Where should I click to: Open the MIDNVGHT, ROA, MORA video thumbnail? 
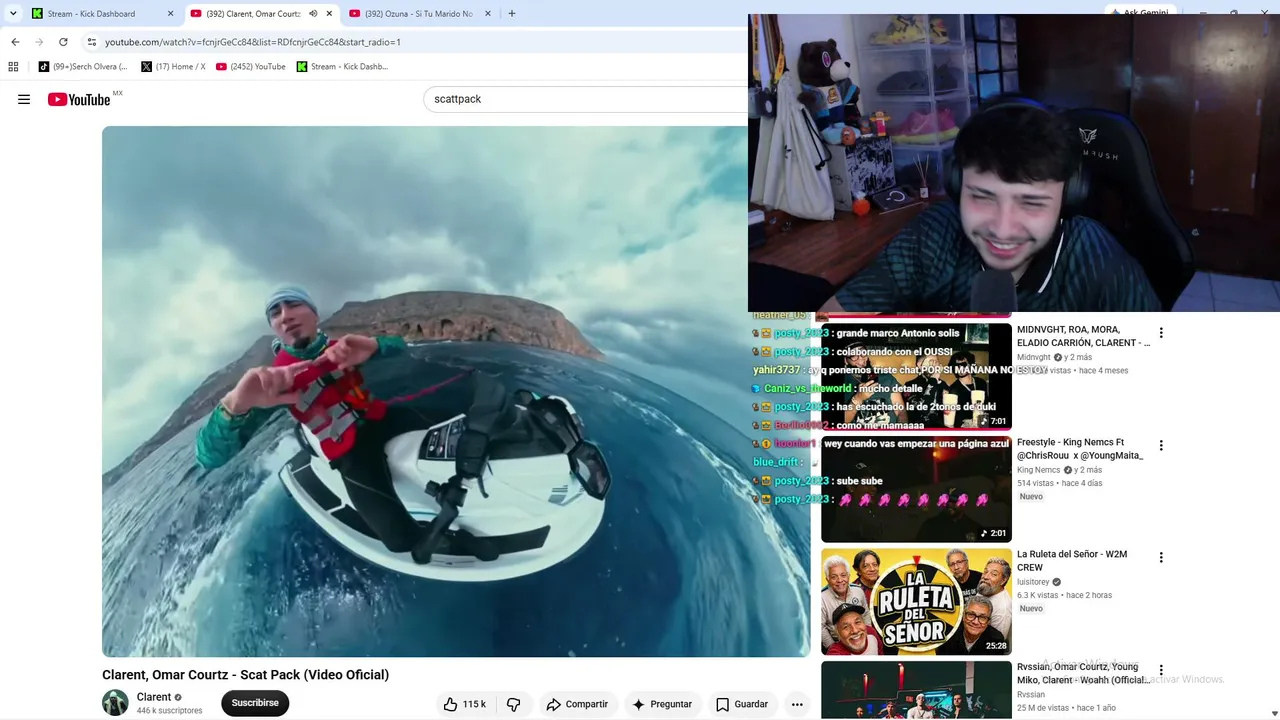pos(916,376)
